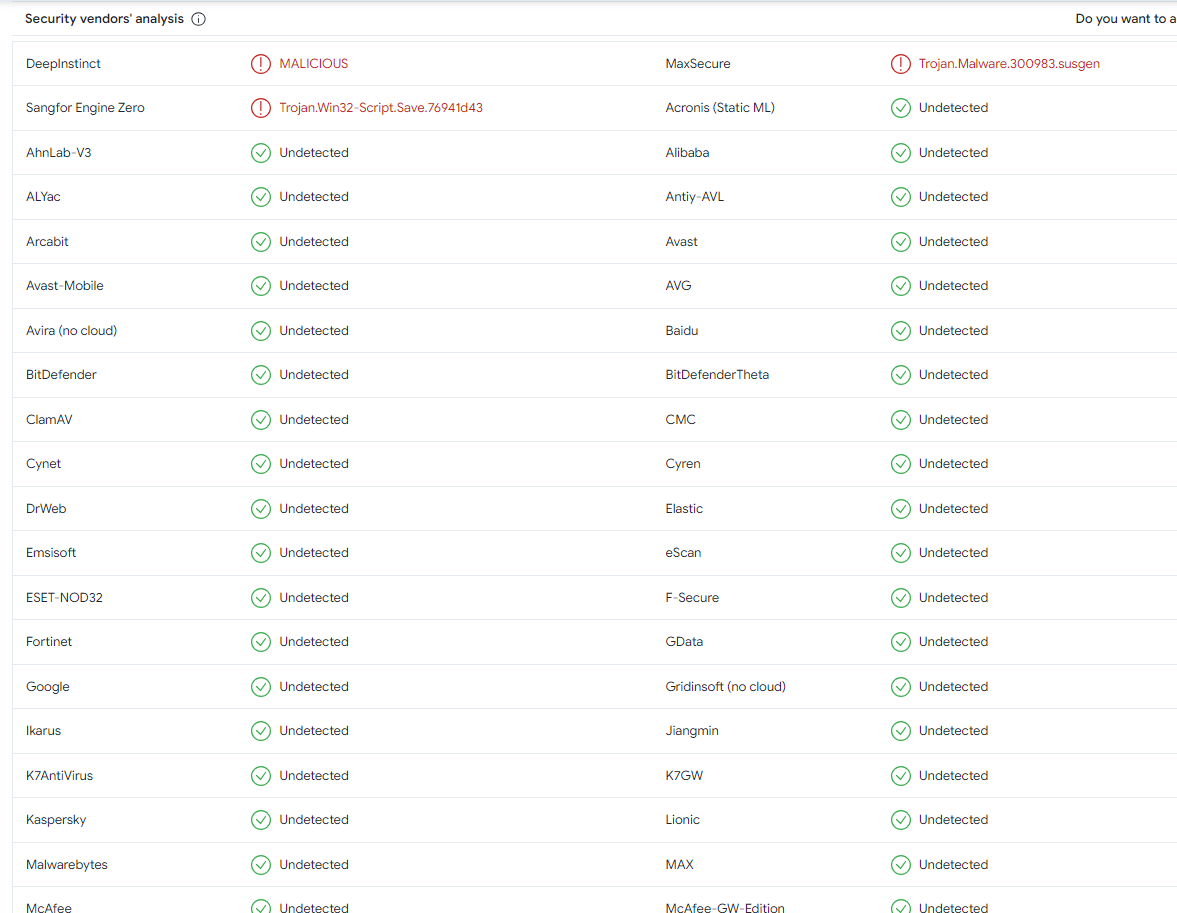The height and width of the screenshot is (913, 1177).
Task: Click the Undetected result for Fortinet
Action: 314,642
